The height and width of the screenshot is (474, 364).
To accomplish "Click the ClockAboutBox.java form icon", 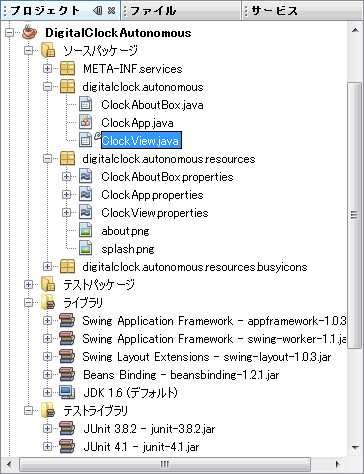I will click(85, 104).
